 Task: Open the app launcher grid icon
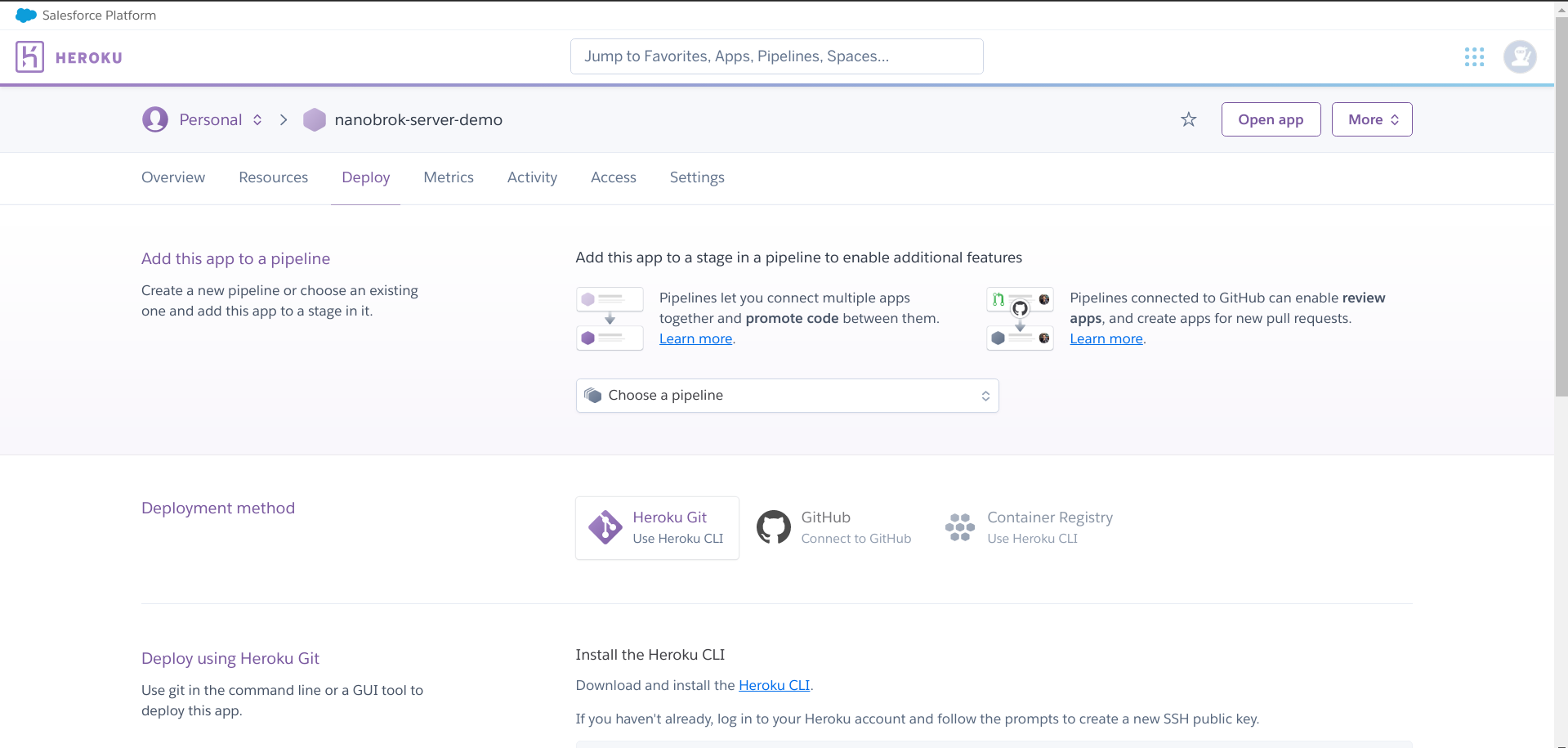pos(1474,56)
